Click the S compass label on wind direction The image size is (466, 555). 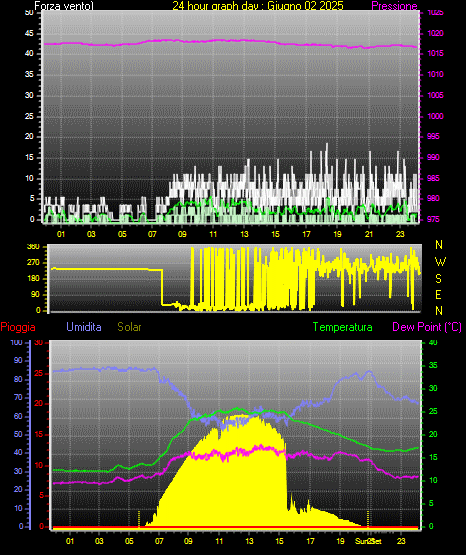438,279
